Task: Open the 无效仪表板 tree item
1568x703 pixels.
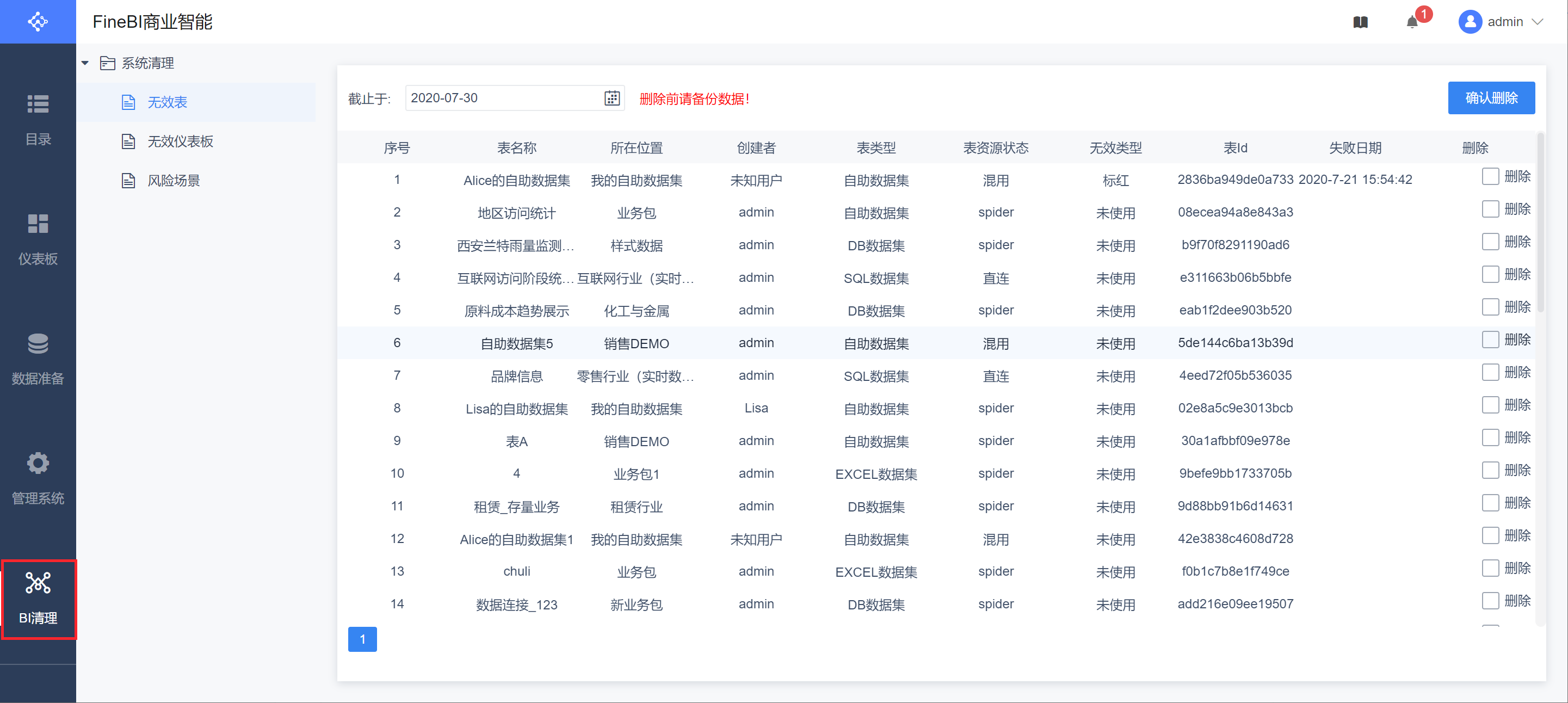Action: tap(180, 142)
